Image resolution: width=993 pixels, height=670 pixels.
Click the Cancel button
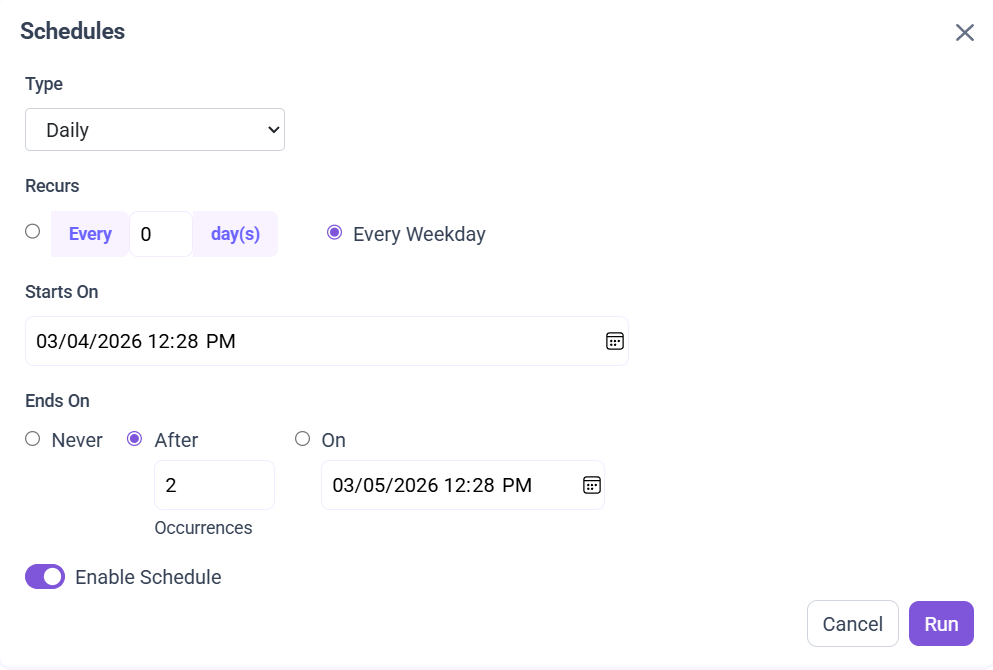pyautogui.click(x=852, y=624)
